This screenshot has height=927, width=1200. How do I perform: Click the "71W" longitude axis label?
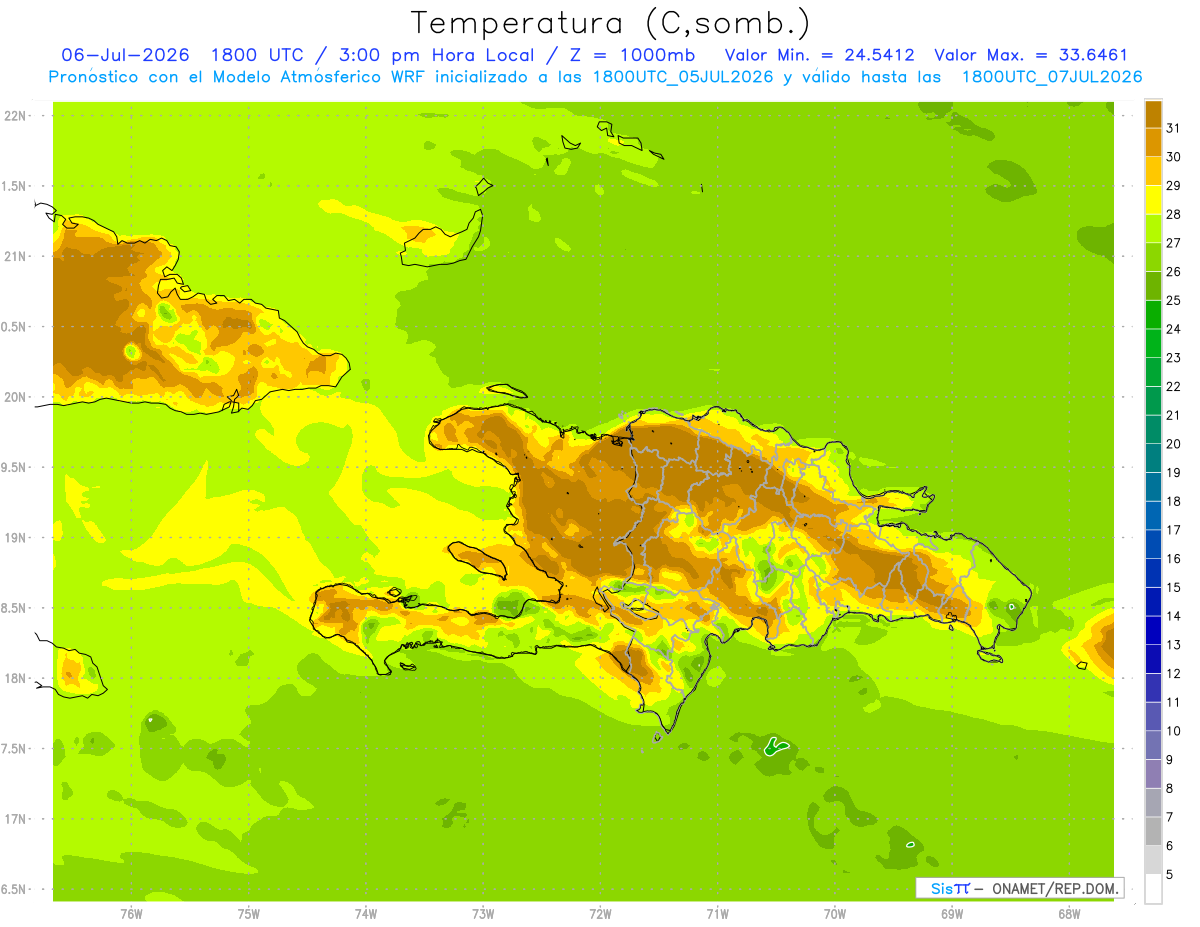coord(717,914)
